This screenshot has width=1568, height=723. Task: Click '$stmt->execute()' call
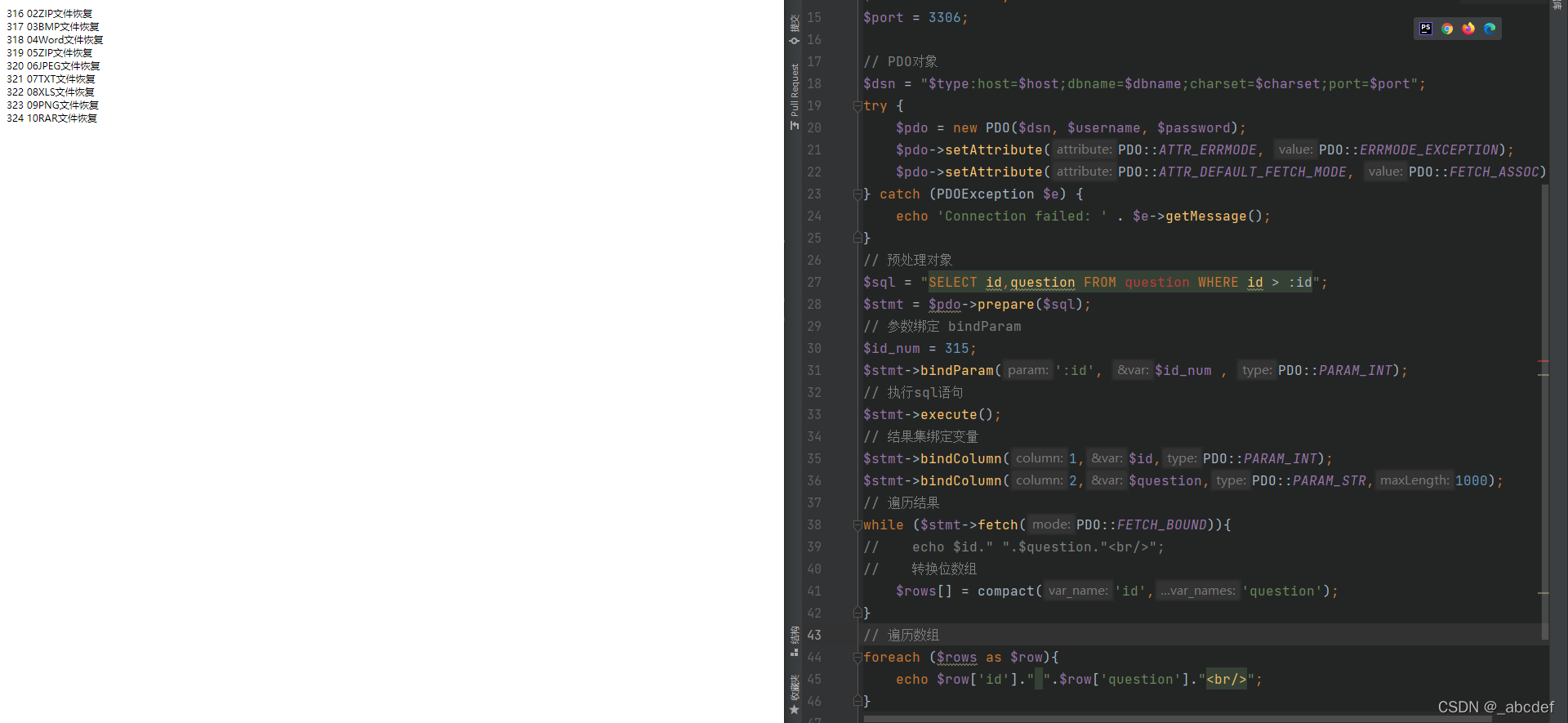[x=928, y=415]
